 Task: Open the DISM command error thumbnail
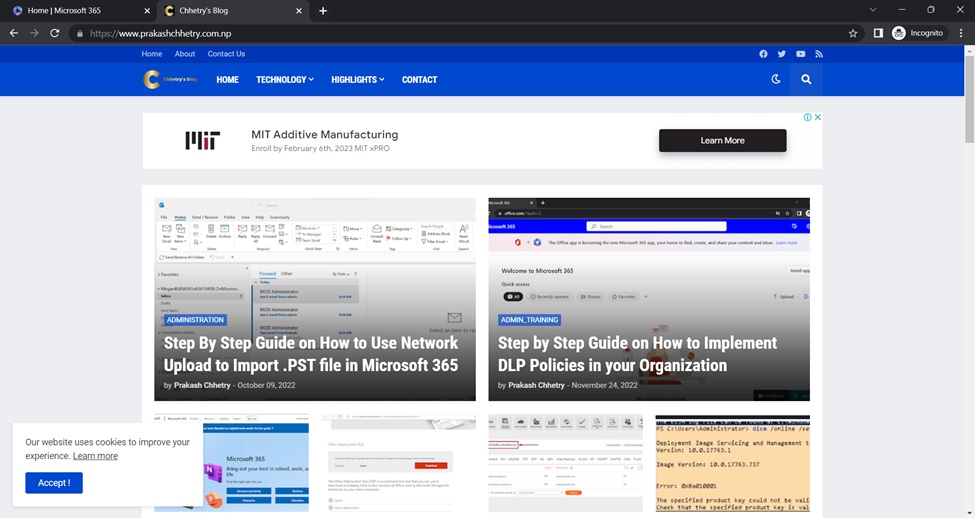coord(732,463)
